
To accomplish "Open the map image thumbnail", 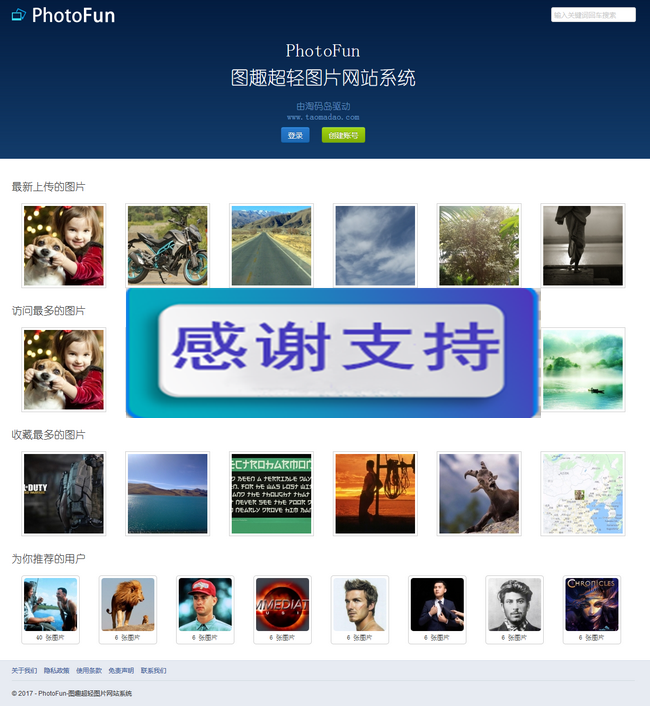I will click(583, 493).
